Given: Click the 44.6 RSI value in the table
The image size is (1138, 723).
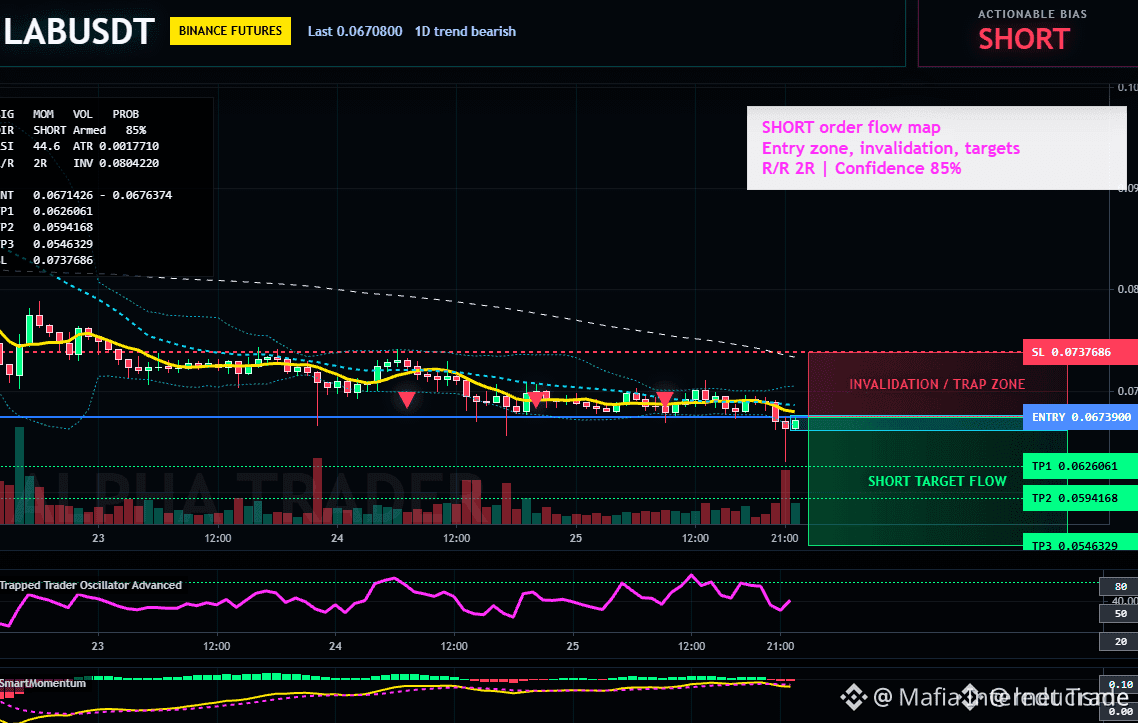Looking at the screenshot, I should coord(46,146).
